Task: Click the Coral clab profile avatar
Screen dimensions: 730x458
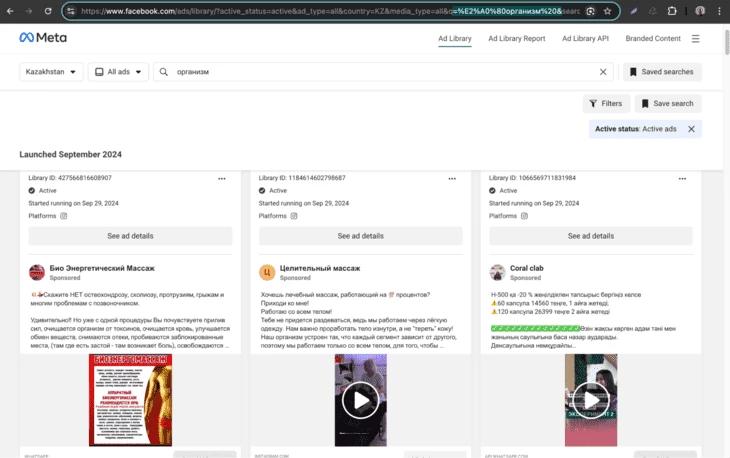Action: point(497,272)
